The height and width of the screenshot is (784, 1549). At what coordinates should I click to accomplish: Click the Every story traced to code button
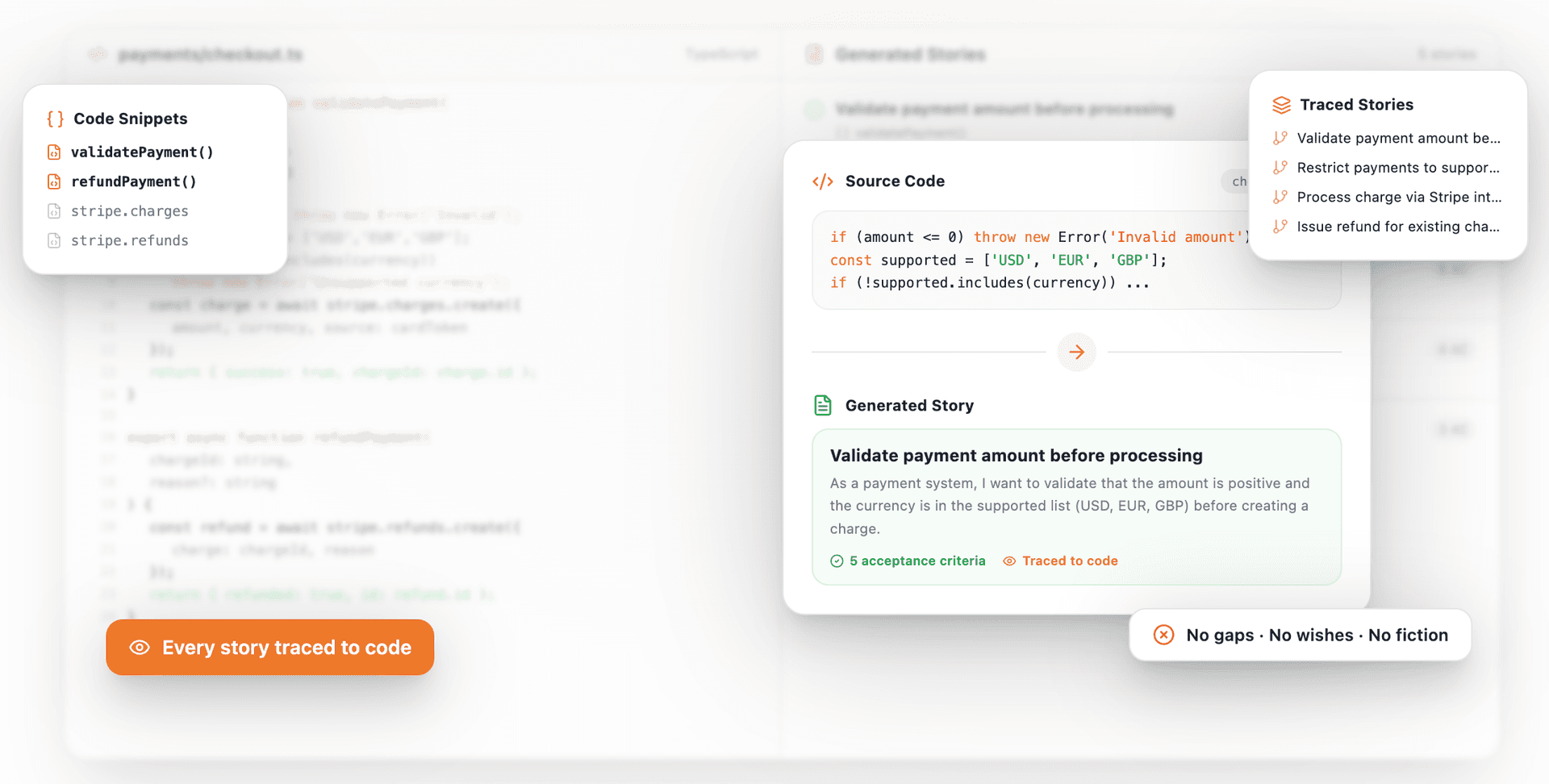point(269,648)
